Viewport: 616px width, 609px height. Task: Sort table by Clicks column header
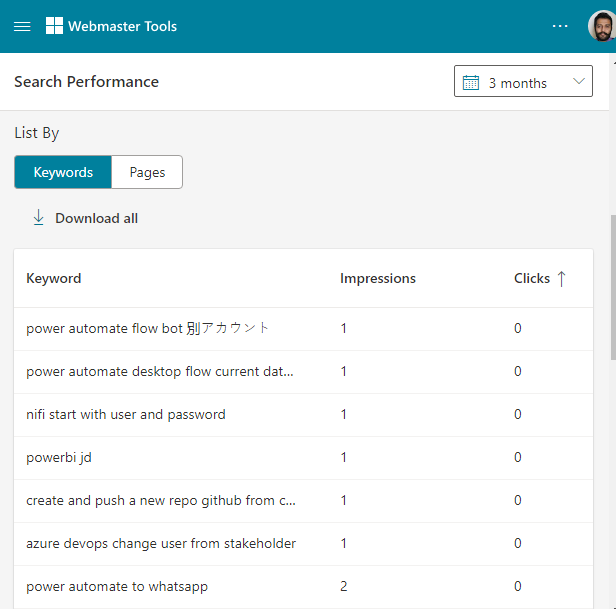coord(532,278)
